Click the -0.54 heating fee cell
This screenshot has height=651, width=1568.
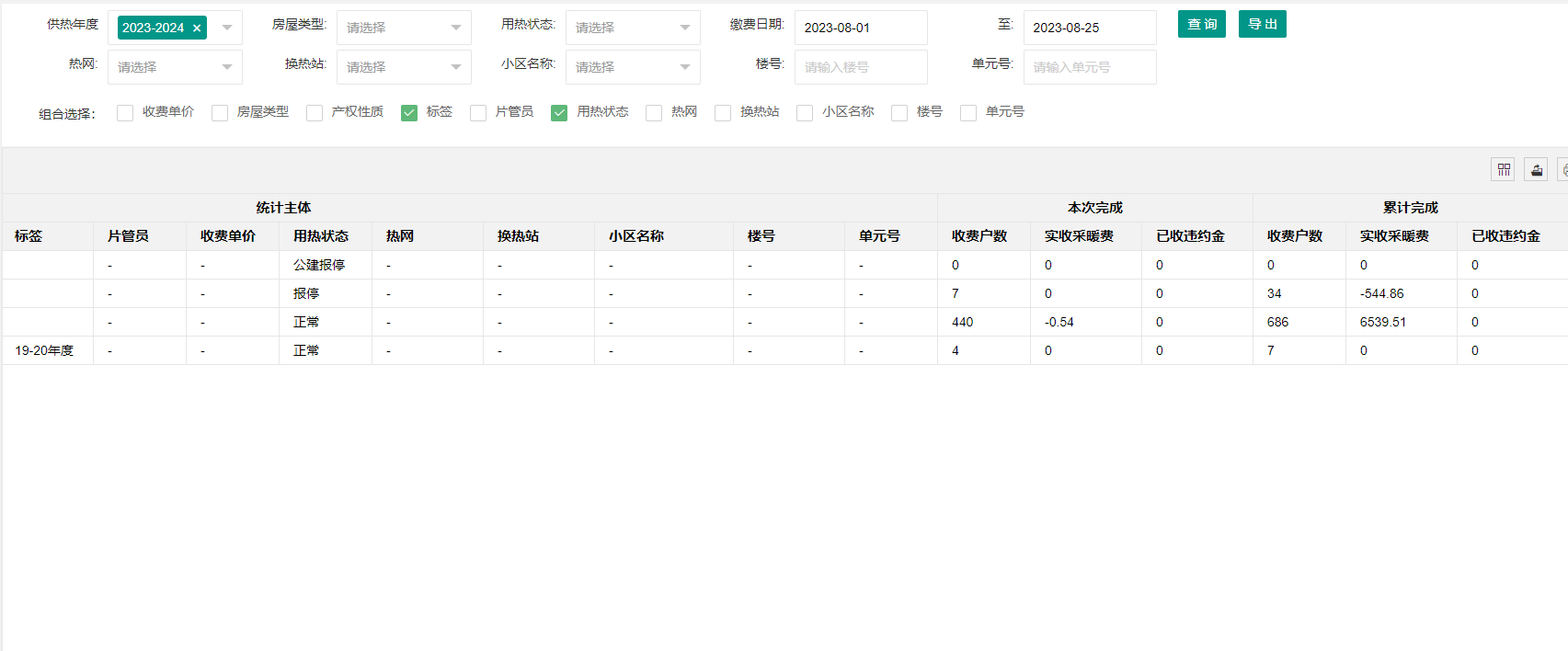click(1086, 322)
